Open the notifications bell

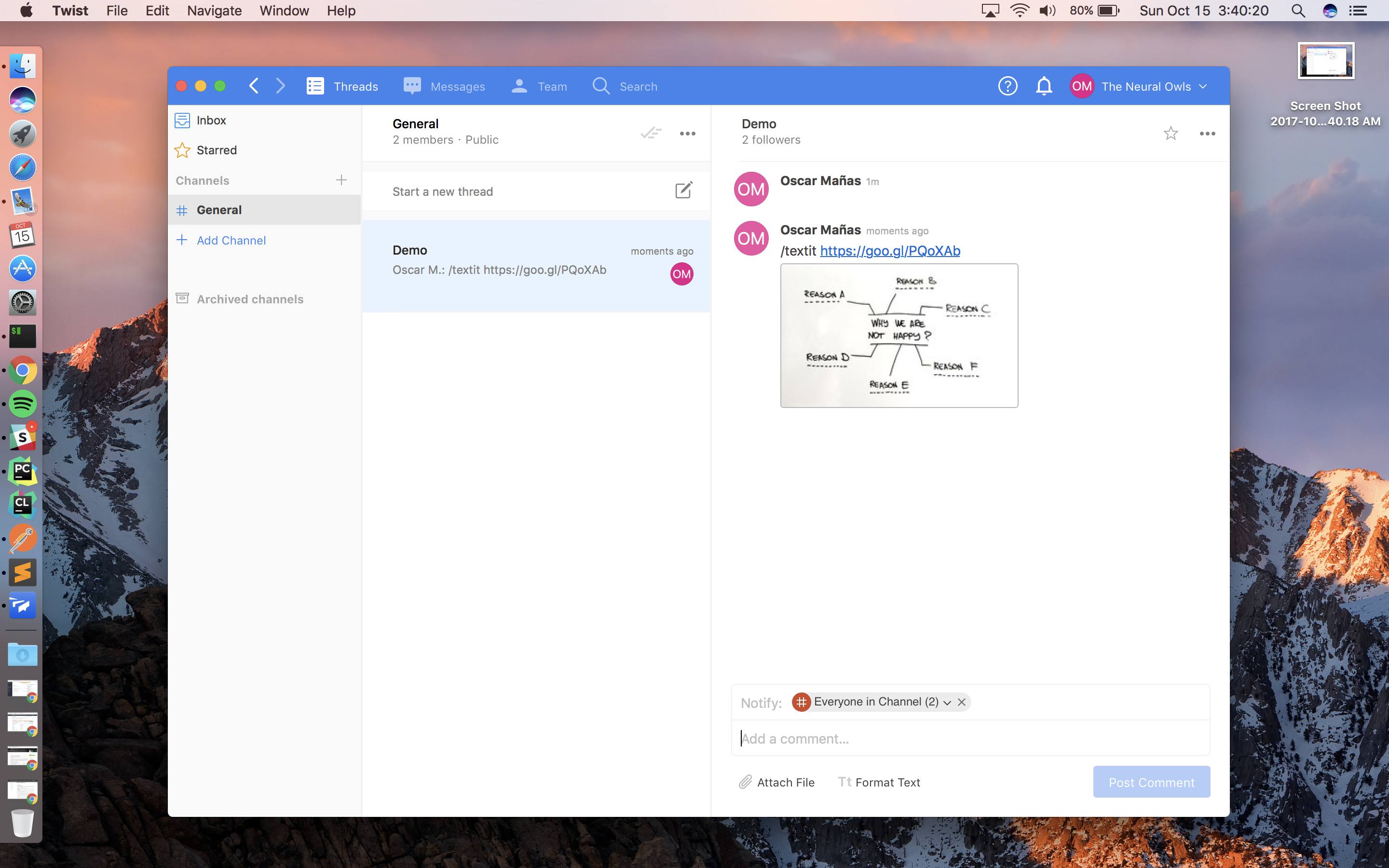click(x=1044, y=86)
